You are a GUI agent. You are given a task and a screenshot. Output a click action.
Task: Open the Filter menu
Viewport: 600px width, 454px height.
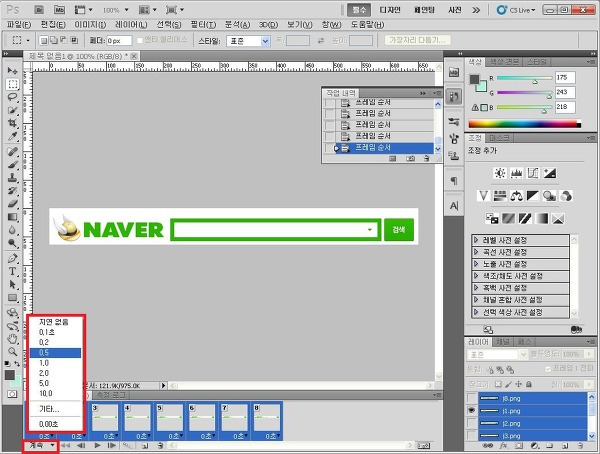coord(203,25)
